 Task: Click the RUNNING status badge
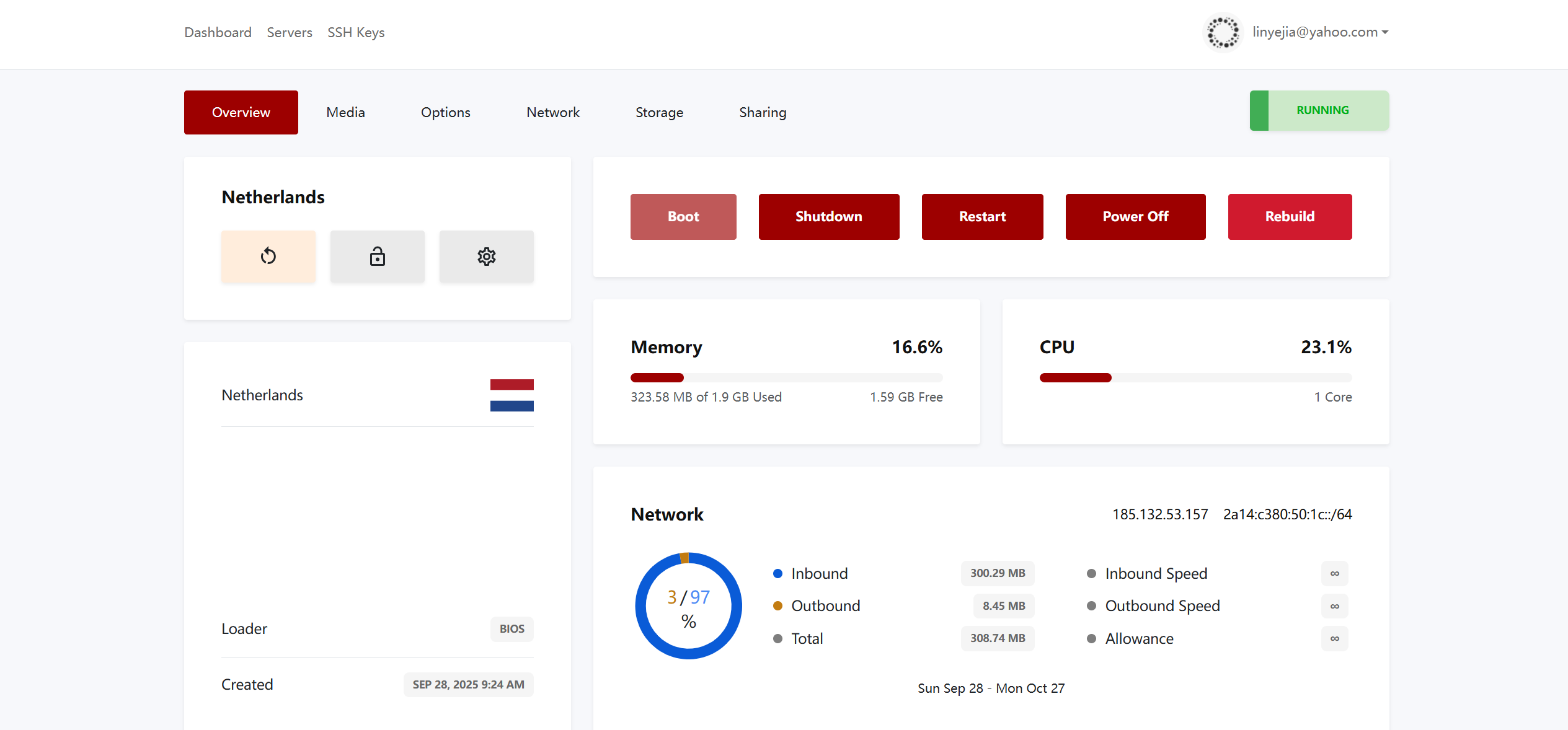1319,110
